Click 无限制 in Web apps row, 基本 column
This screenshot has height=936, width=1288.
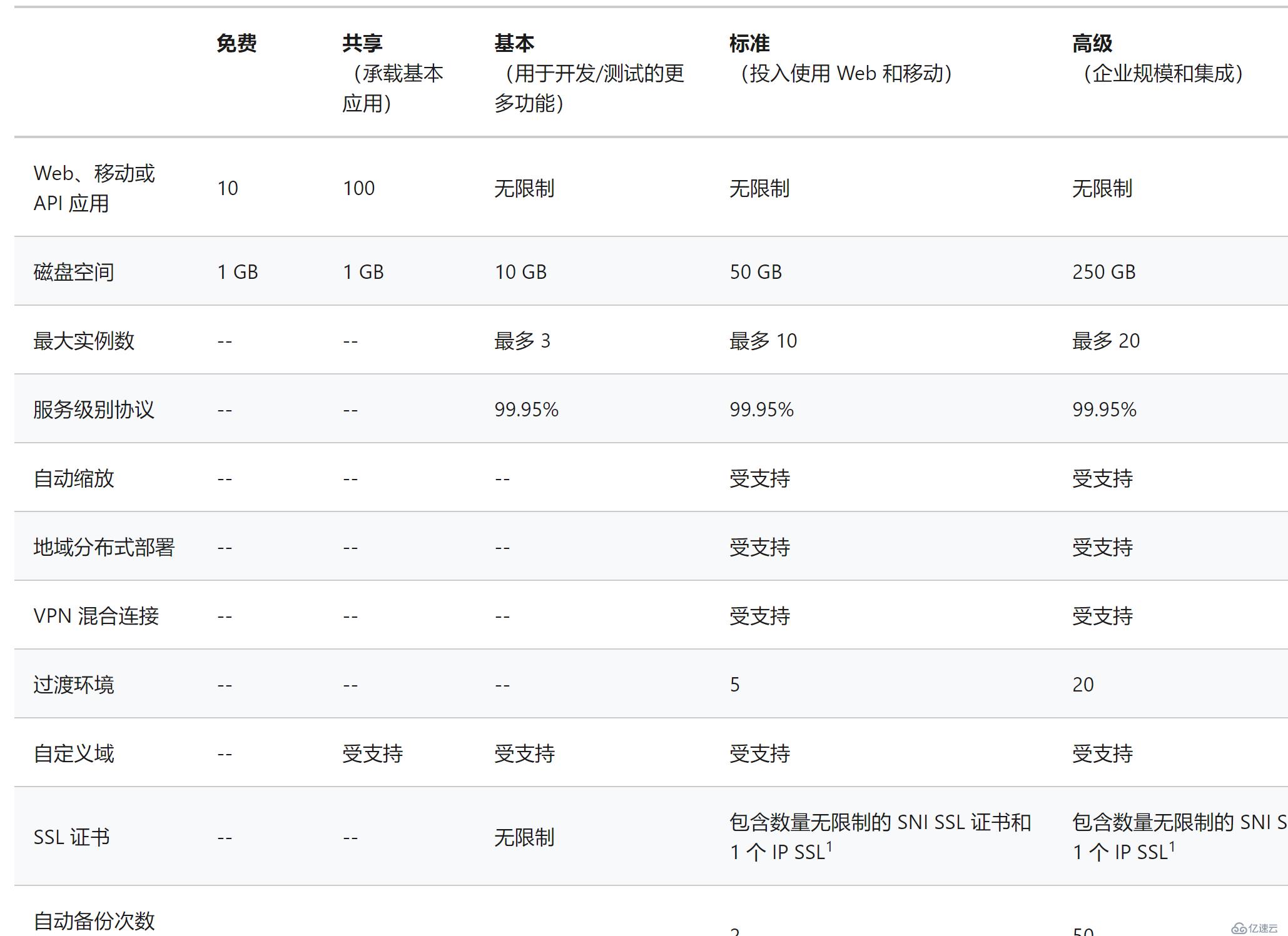[x=524, y=188]
